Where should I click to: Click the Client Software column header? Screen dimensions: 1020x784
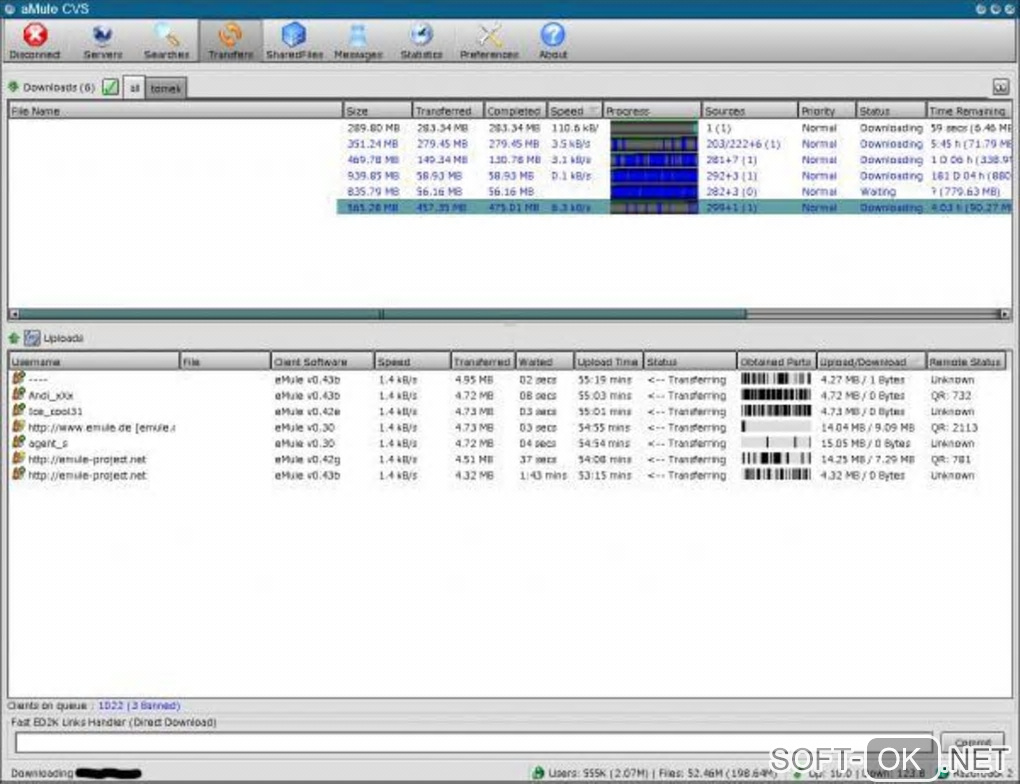point(322,361)
